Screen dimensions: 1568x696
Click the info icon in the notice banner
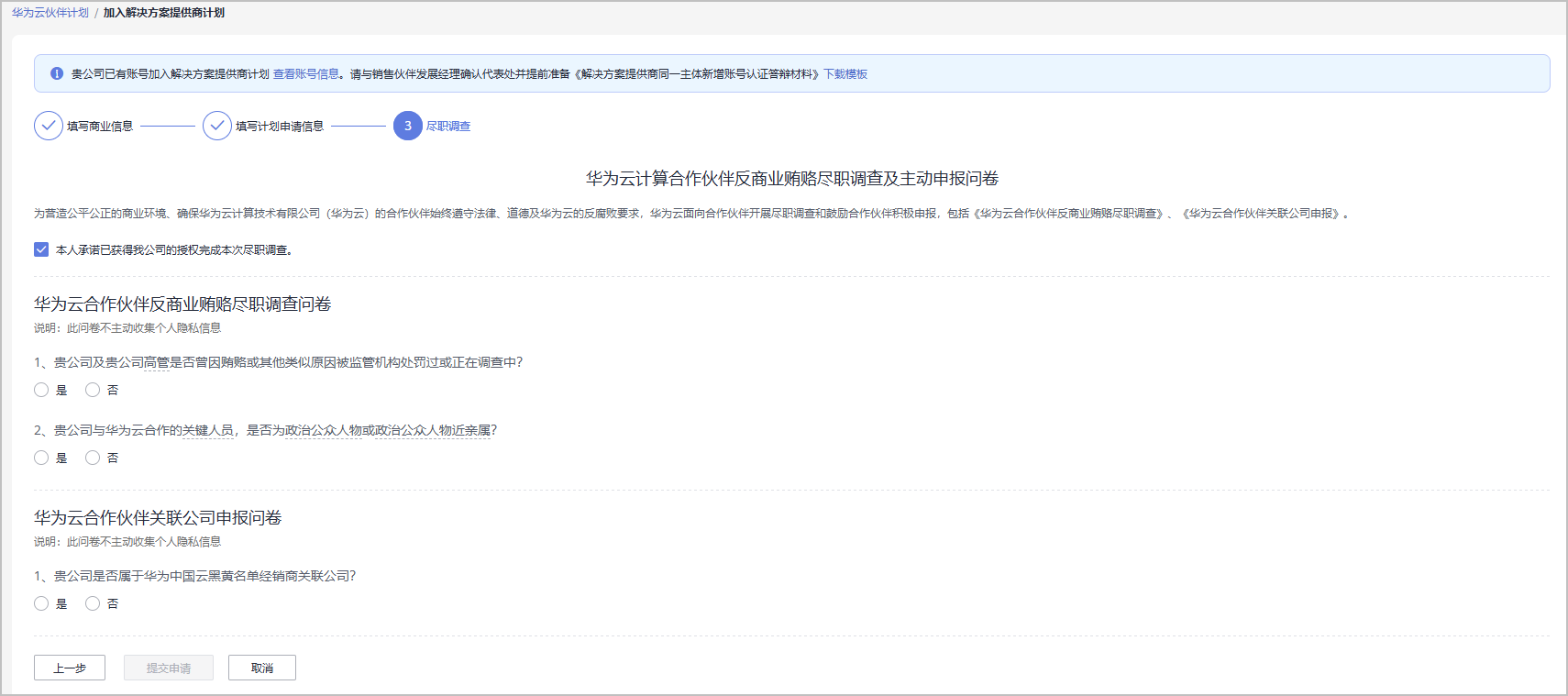pos(57,73)
